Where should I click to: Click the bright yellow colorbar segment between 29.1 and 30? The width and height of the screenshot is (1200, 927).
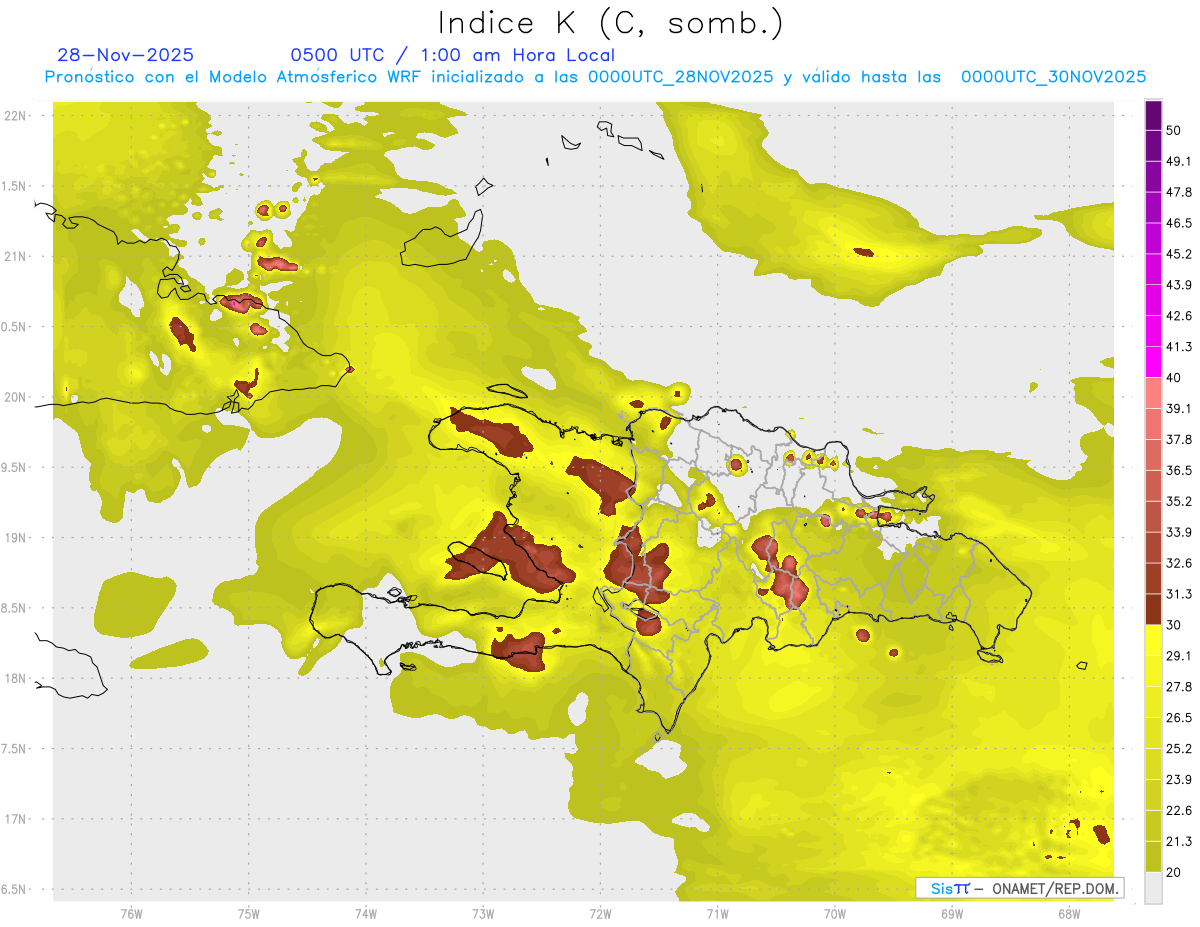pos(1153,640)
